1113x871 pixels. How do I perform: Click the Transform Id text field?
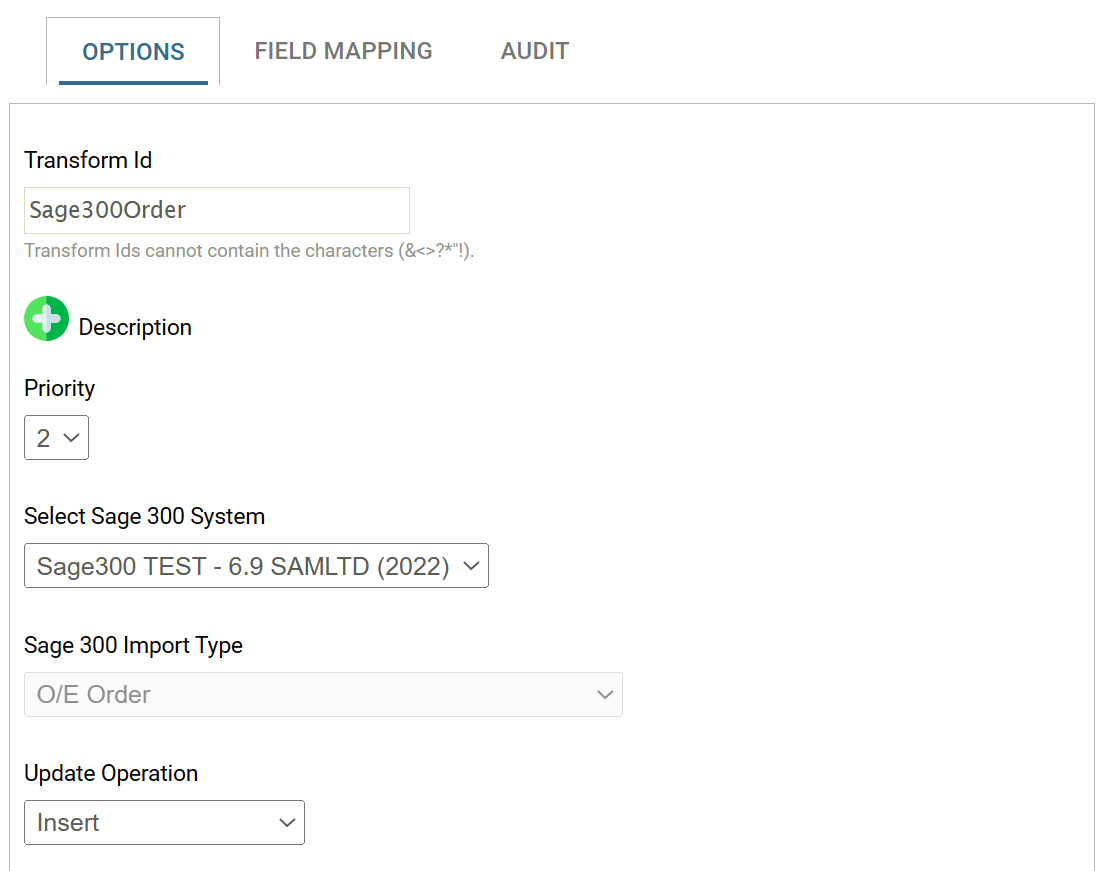click(x=216, y=210)
